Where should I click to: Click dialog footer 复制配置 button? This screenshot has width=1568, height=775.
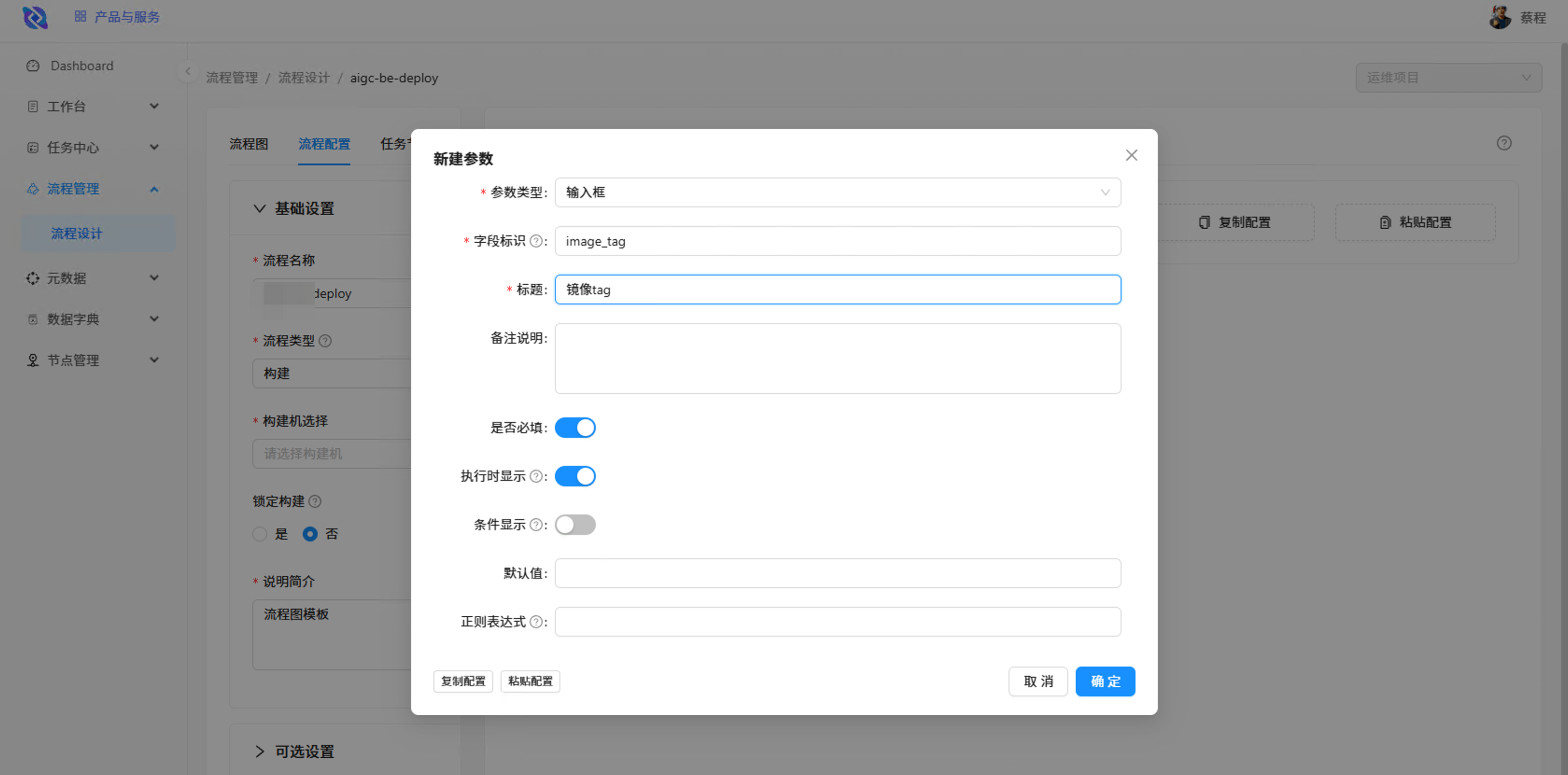coord(463,681)
